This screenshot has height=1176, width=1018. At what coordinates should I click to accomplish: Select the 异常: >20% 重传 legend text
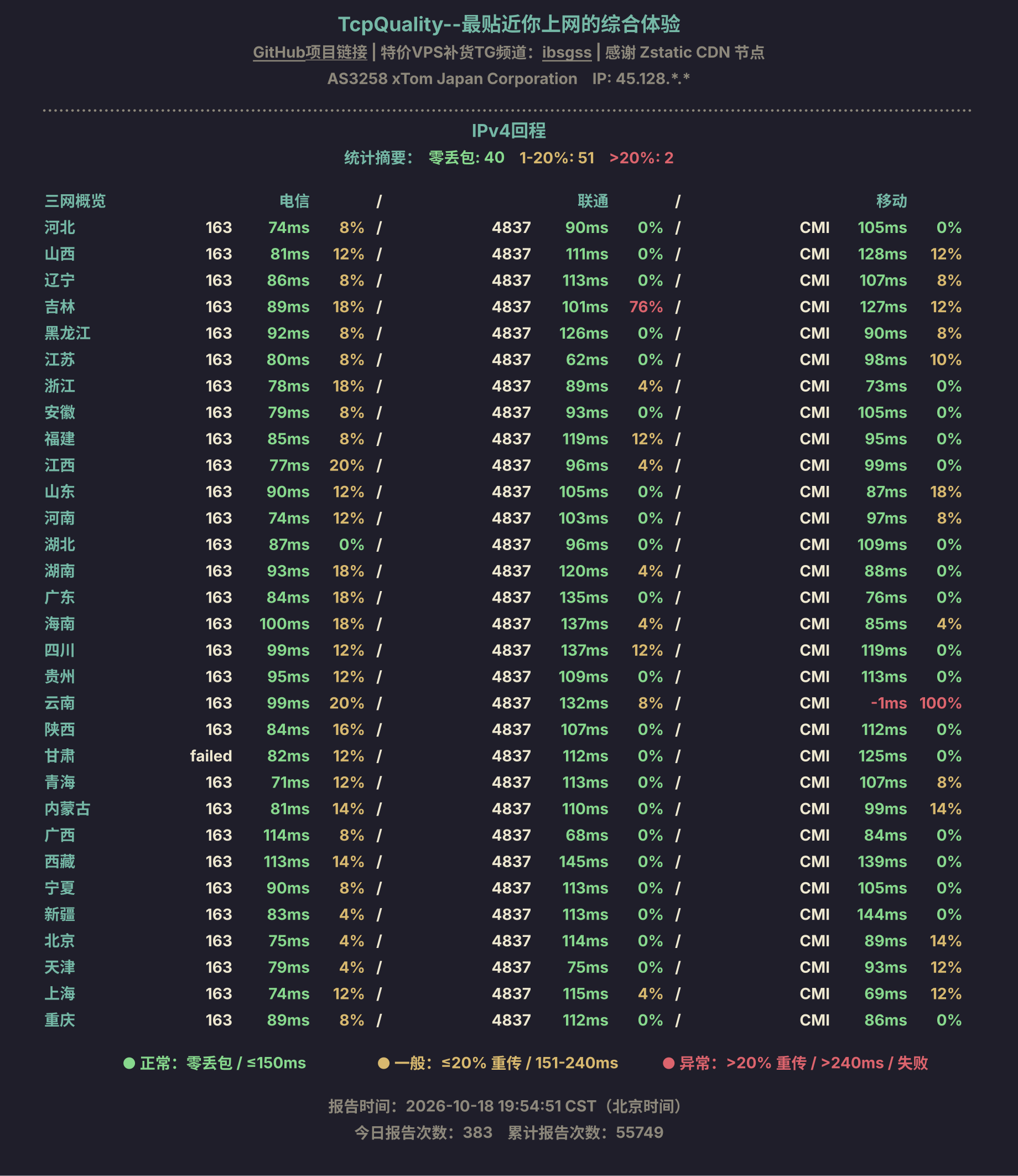742,1063
